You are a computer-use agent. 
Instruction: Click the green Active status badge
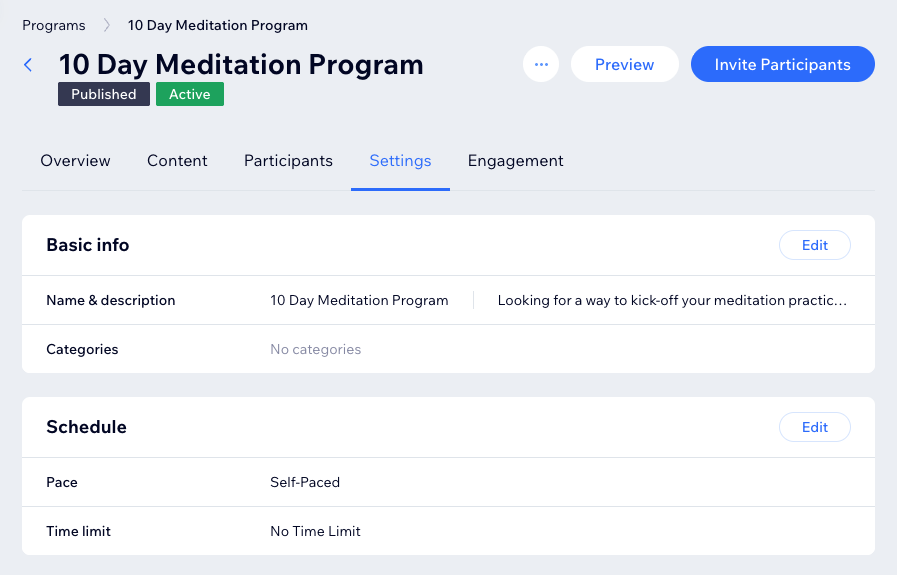189,94
